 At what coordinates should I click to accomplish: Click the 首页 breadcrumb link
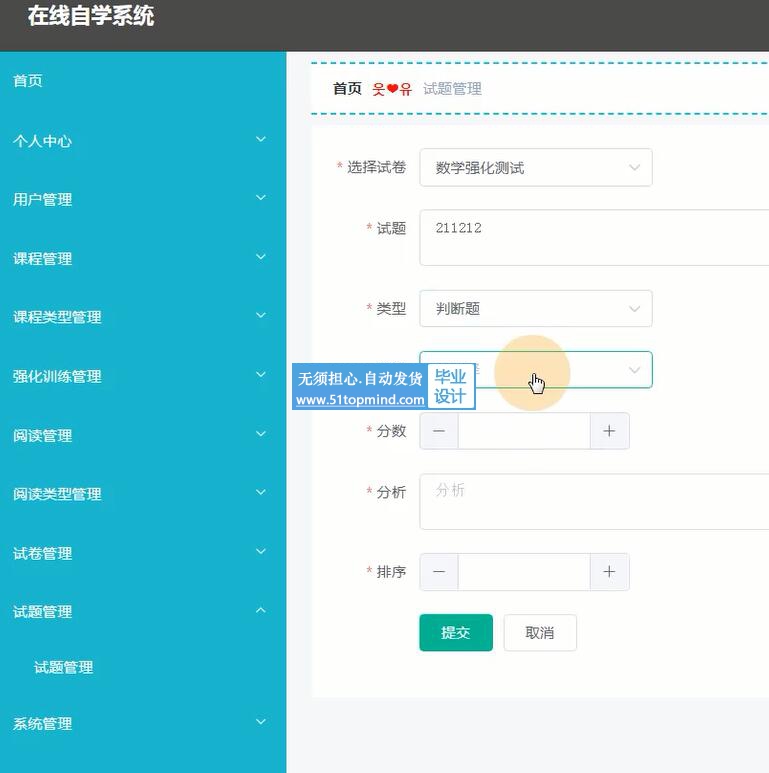click(x=347, y=89)
